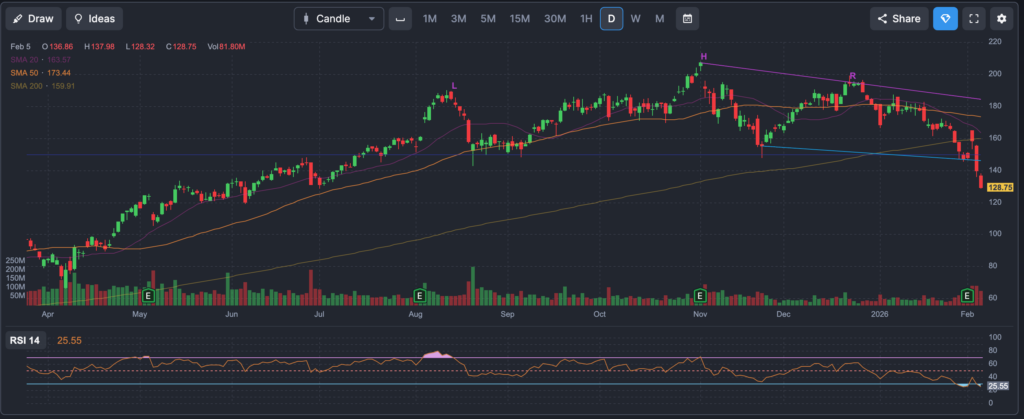Viewport: 1024px width, 419px height.
Task: Open the Ideas panel
Action: pos(93,18)
